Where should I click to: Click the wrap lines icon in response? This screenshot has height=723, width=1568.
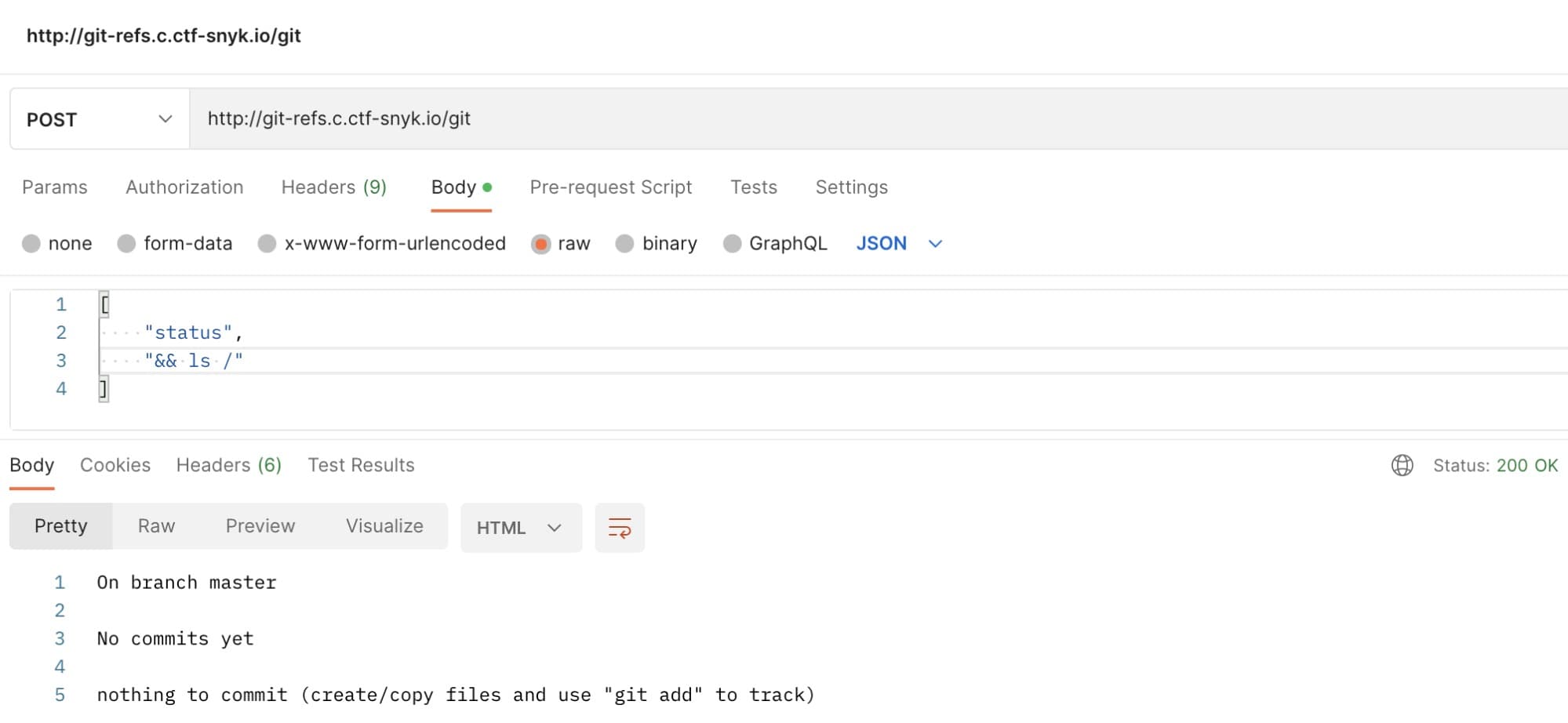point(620,528)
